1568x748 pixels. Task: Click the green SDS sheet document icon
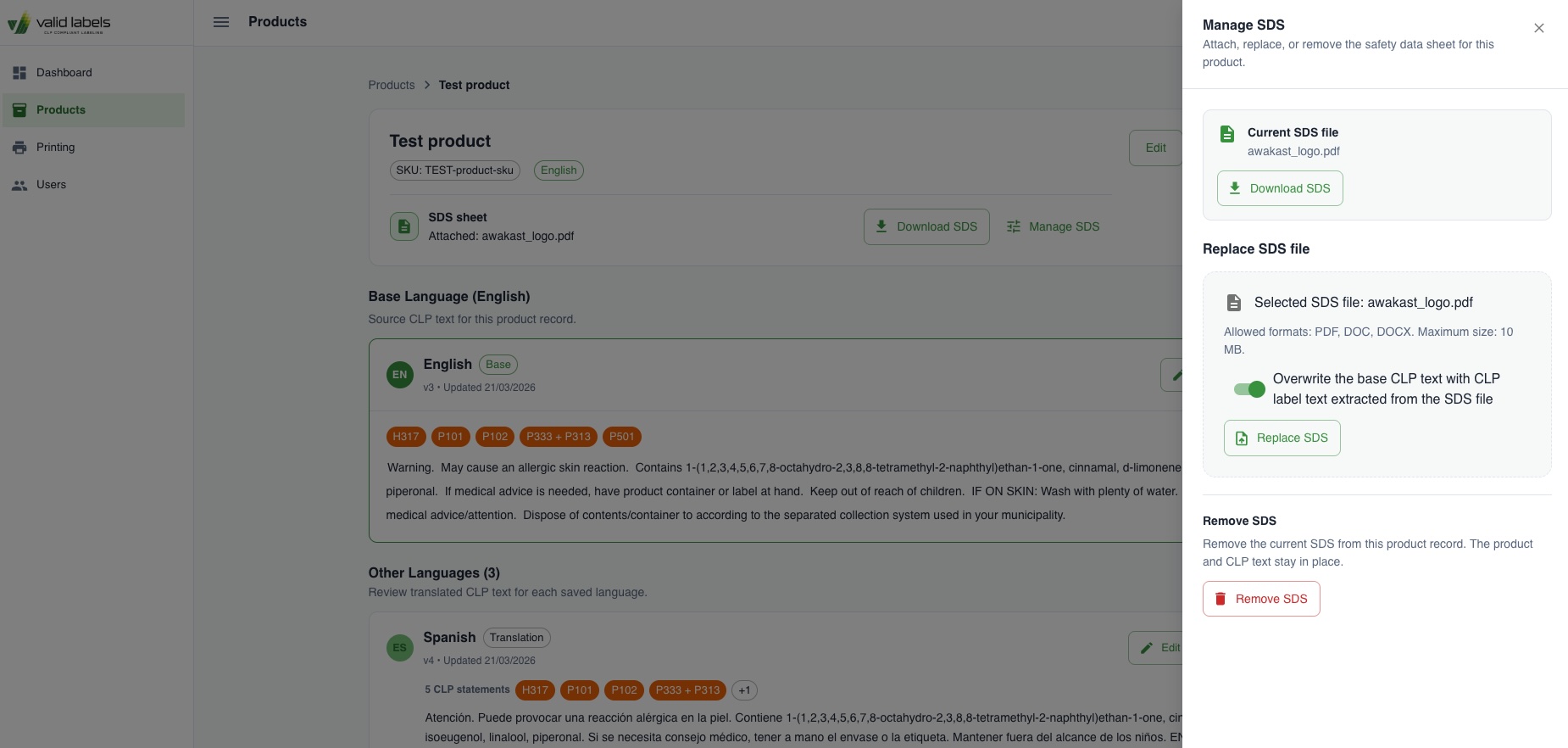(404, 226)
